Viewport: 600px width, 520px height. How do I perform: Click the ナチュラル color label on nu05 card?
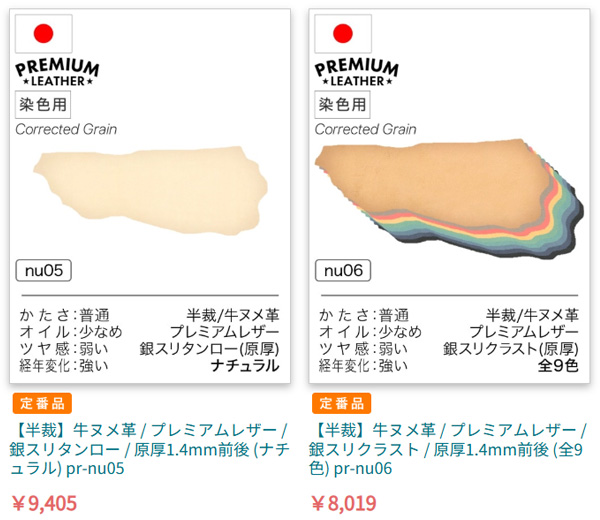245,365
